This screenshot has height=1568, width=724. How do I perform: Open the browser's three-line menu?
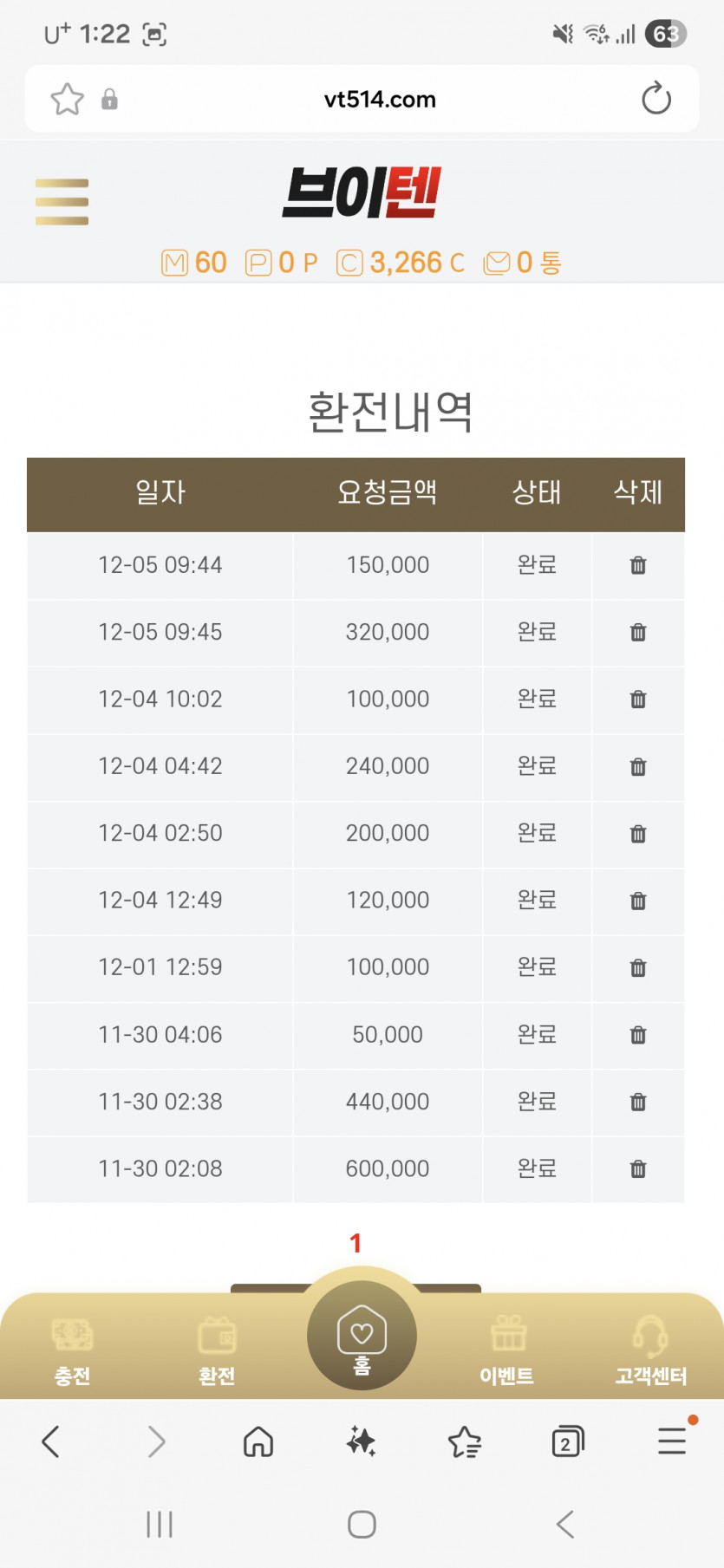point(672,1442)
